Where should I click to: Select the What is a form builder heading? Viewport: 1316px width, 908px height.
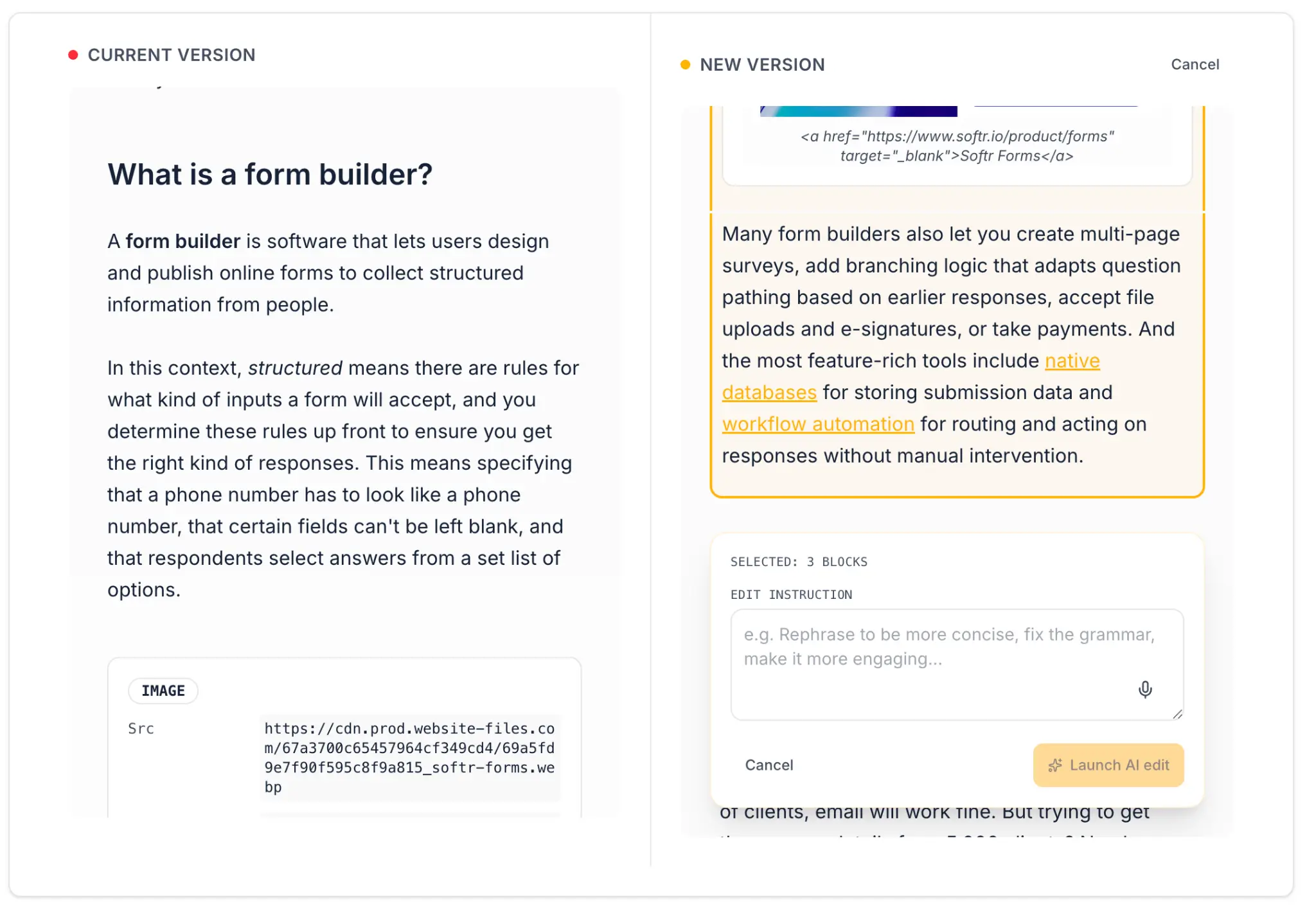269,174
